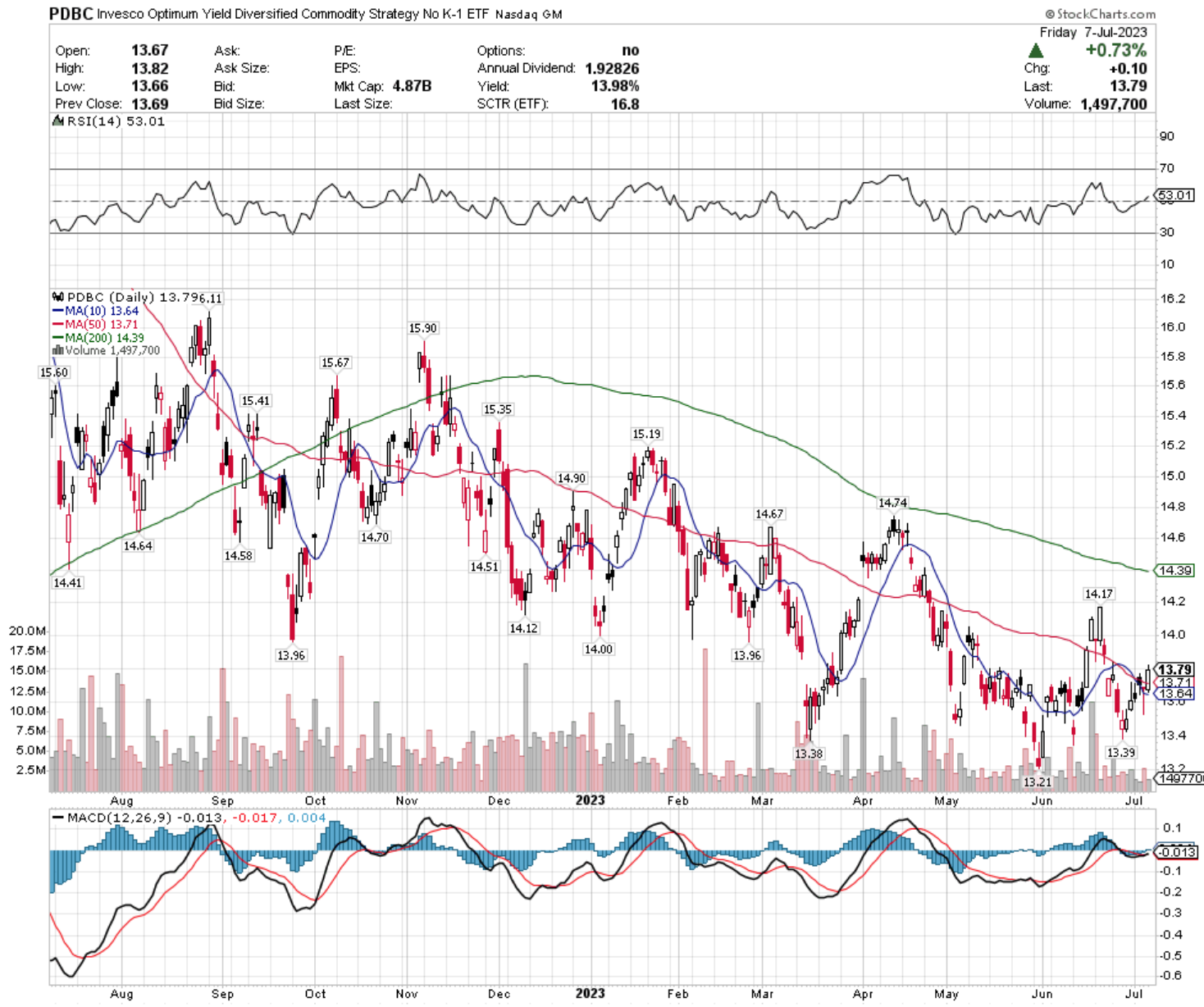The width and height of the screenshot is (1204, 1007).
Task: Click the 14.67 price label
Action: 769,514
